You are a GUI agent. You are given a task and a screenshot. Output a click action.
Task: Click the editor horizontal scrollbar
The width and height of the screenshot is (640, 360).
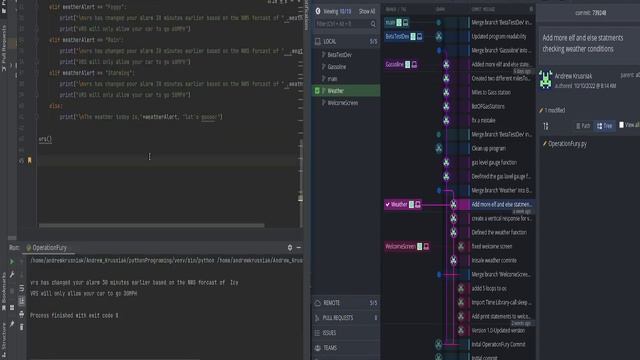151,225
